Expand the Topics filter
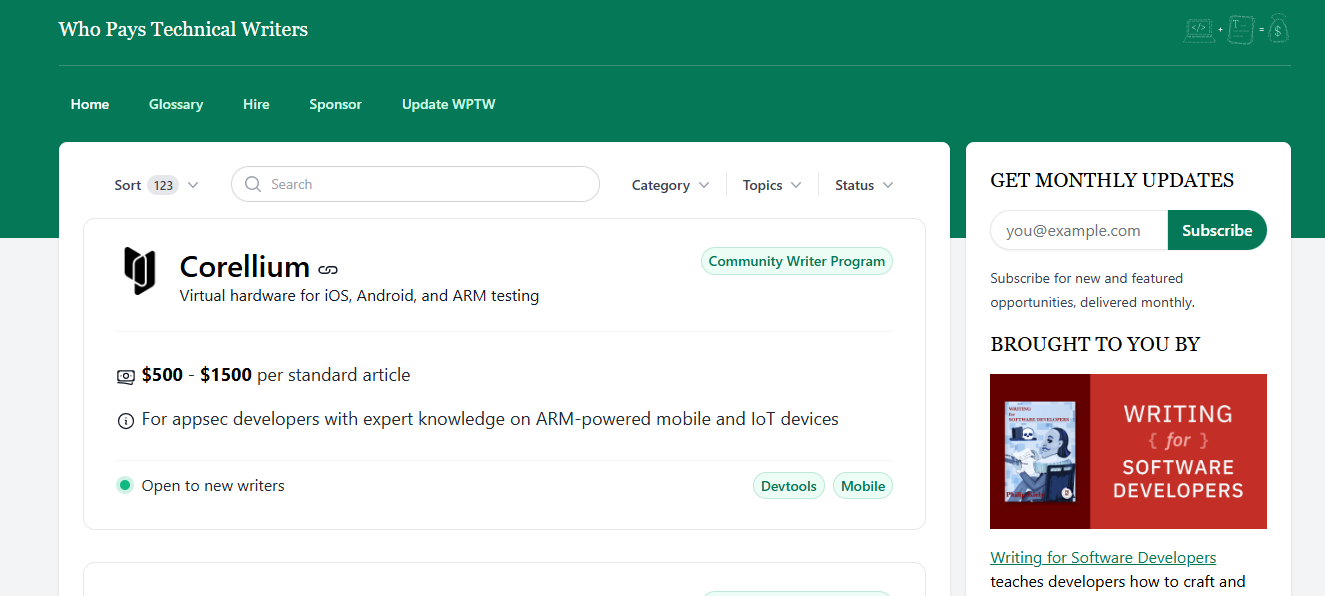 (772, 185)
